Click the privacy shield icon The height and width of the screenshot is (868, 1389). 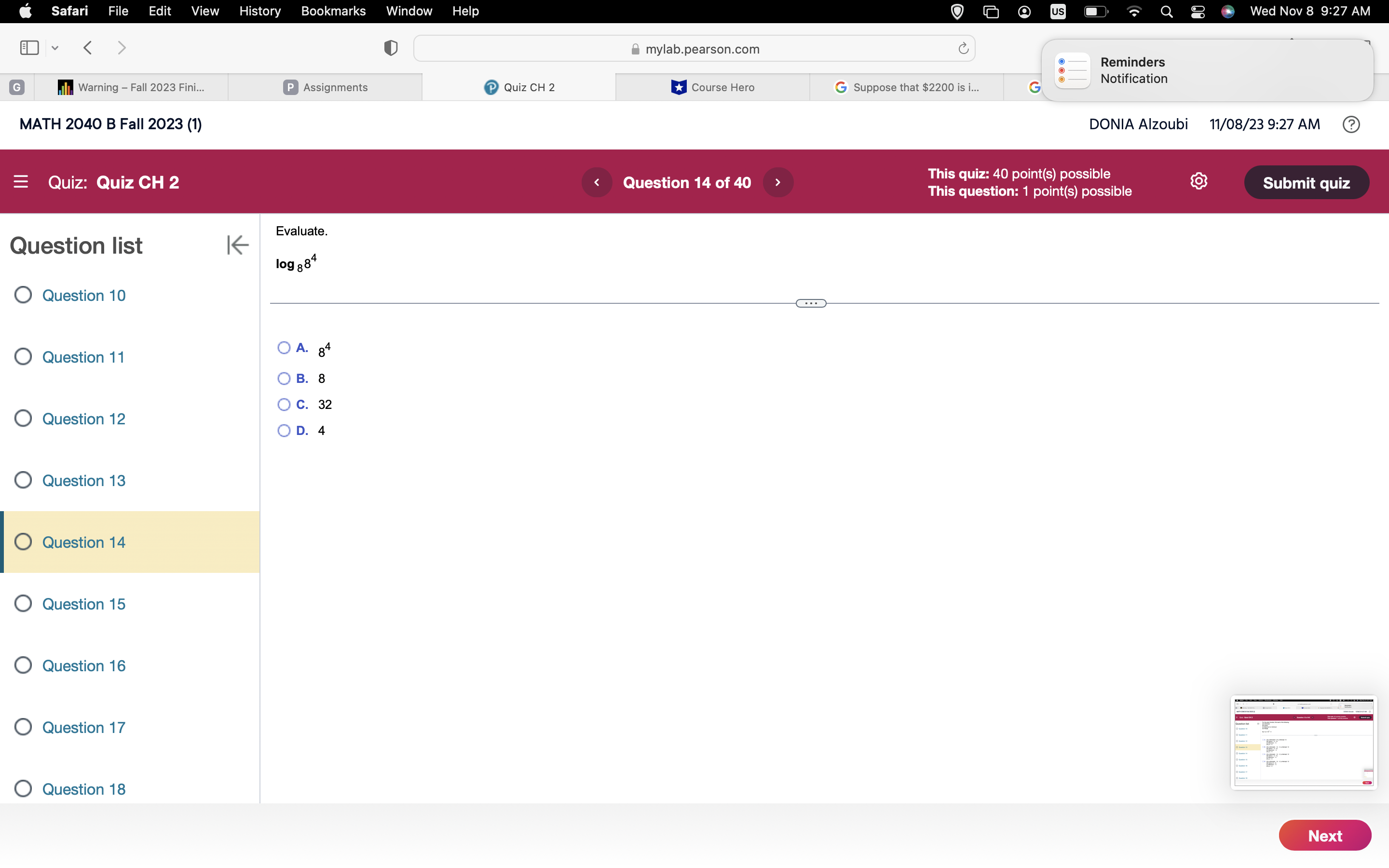point(390,48)
